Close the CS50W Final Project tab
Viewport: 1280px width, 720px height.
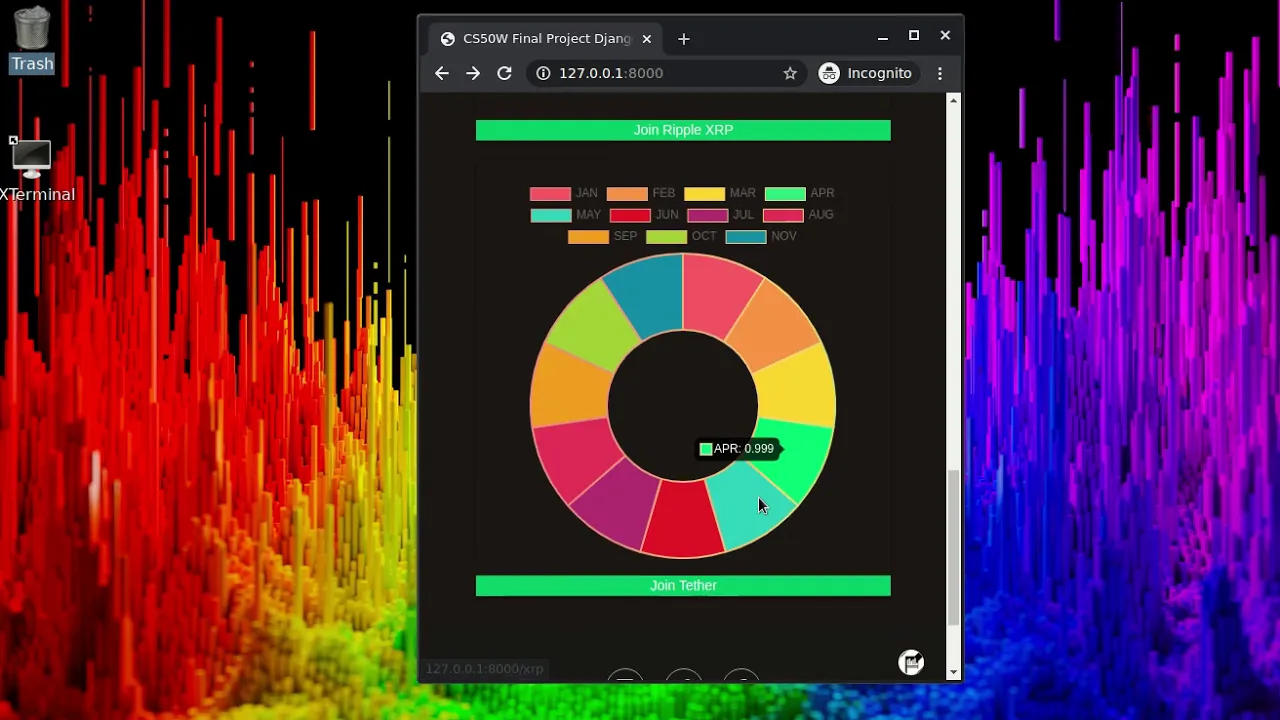(x=647, y=39)
